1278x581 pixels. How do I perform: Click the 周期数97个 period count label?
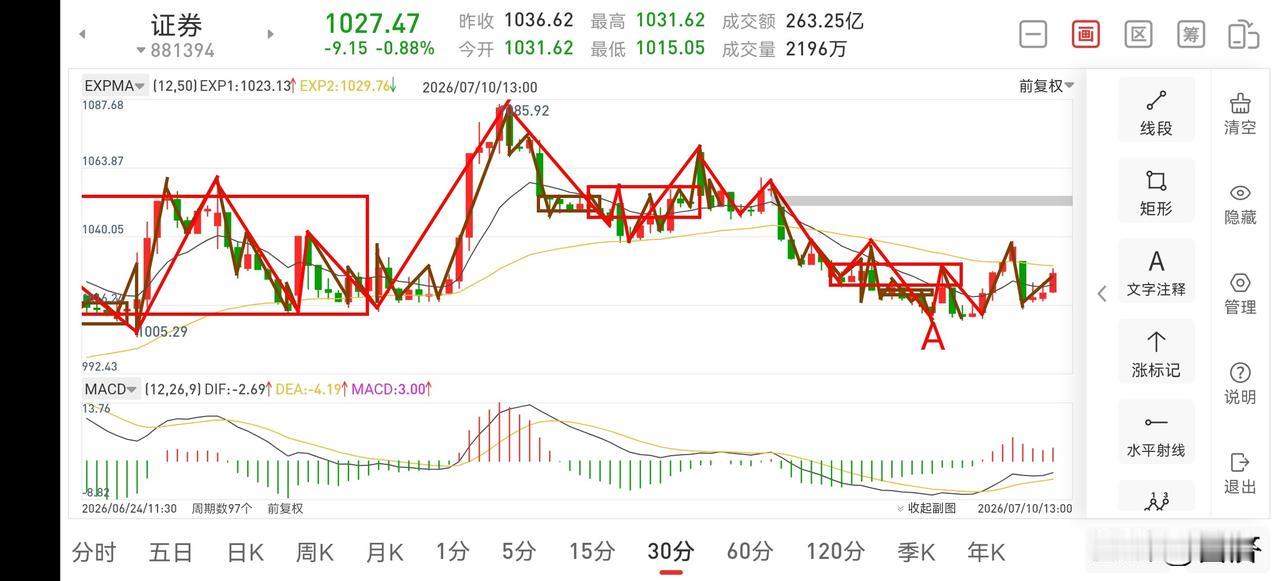coord(220,508)
